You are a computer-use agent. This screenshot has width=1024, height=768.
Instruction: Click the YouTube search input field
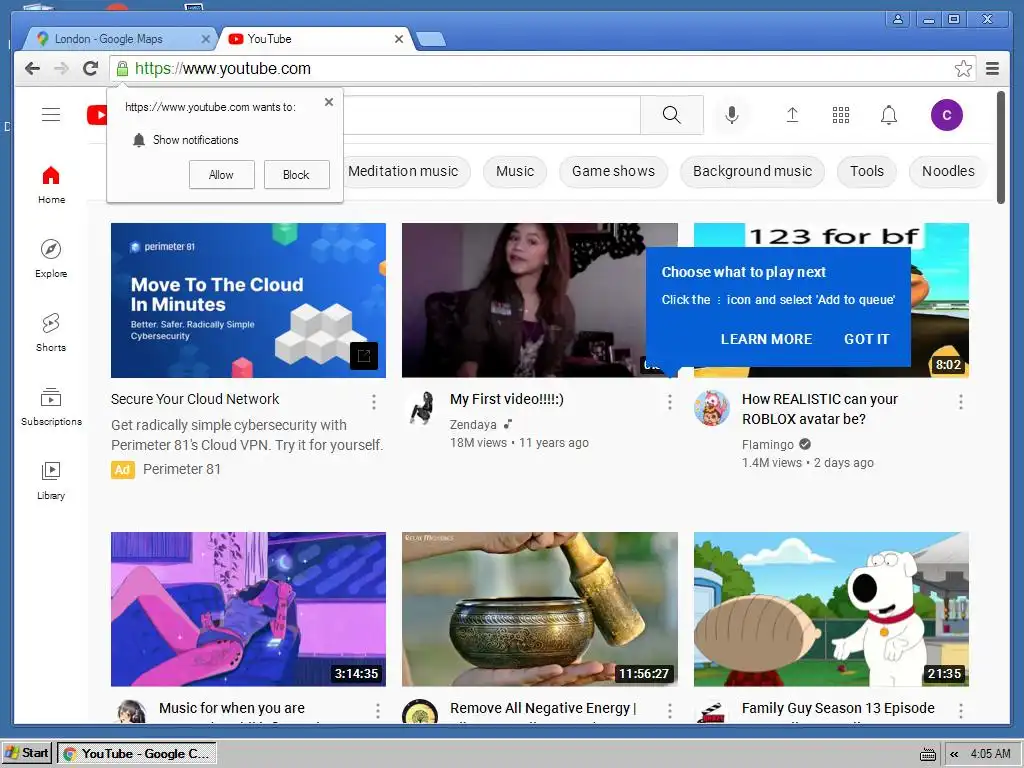point(491,115)
